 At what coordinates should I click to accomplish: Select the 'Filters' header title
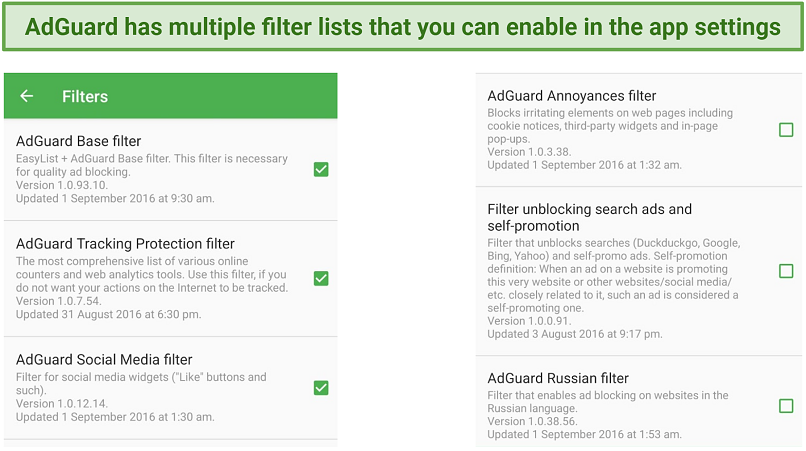(85, 97)
